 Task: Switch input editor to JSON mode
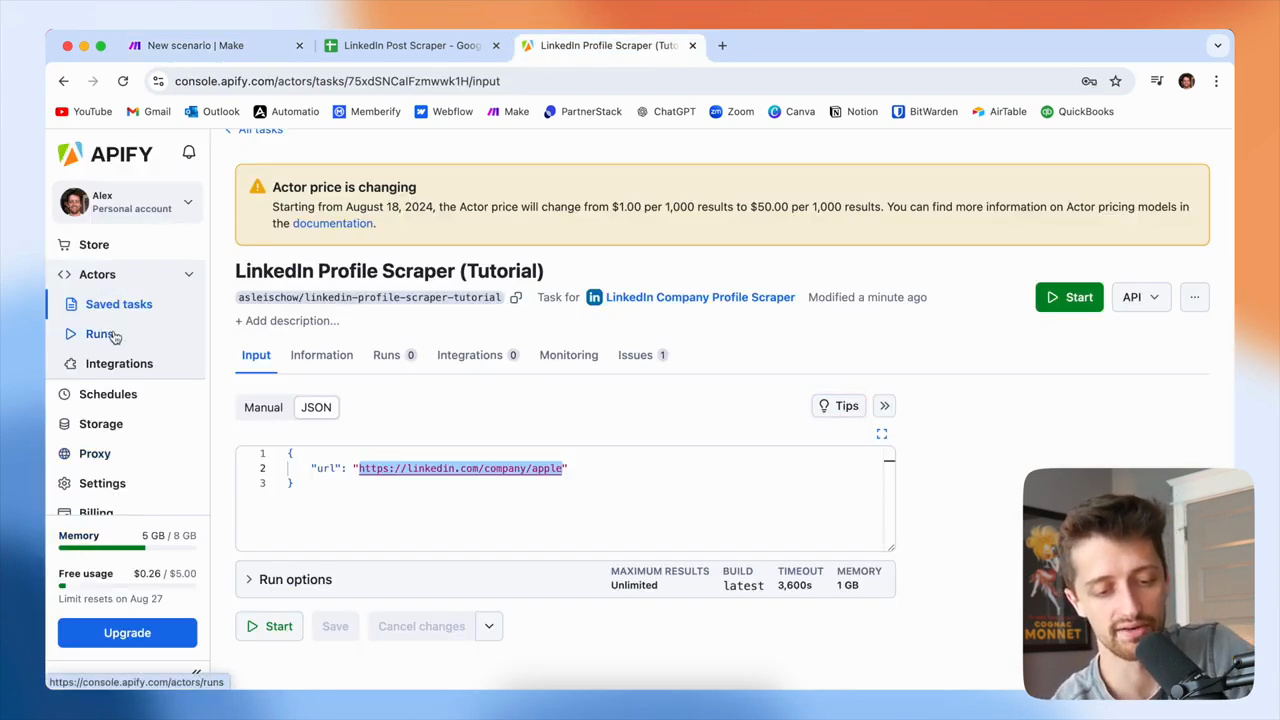click(x=316, y=407)
